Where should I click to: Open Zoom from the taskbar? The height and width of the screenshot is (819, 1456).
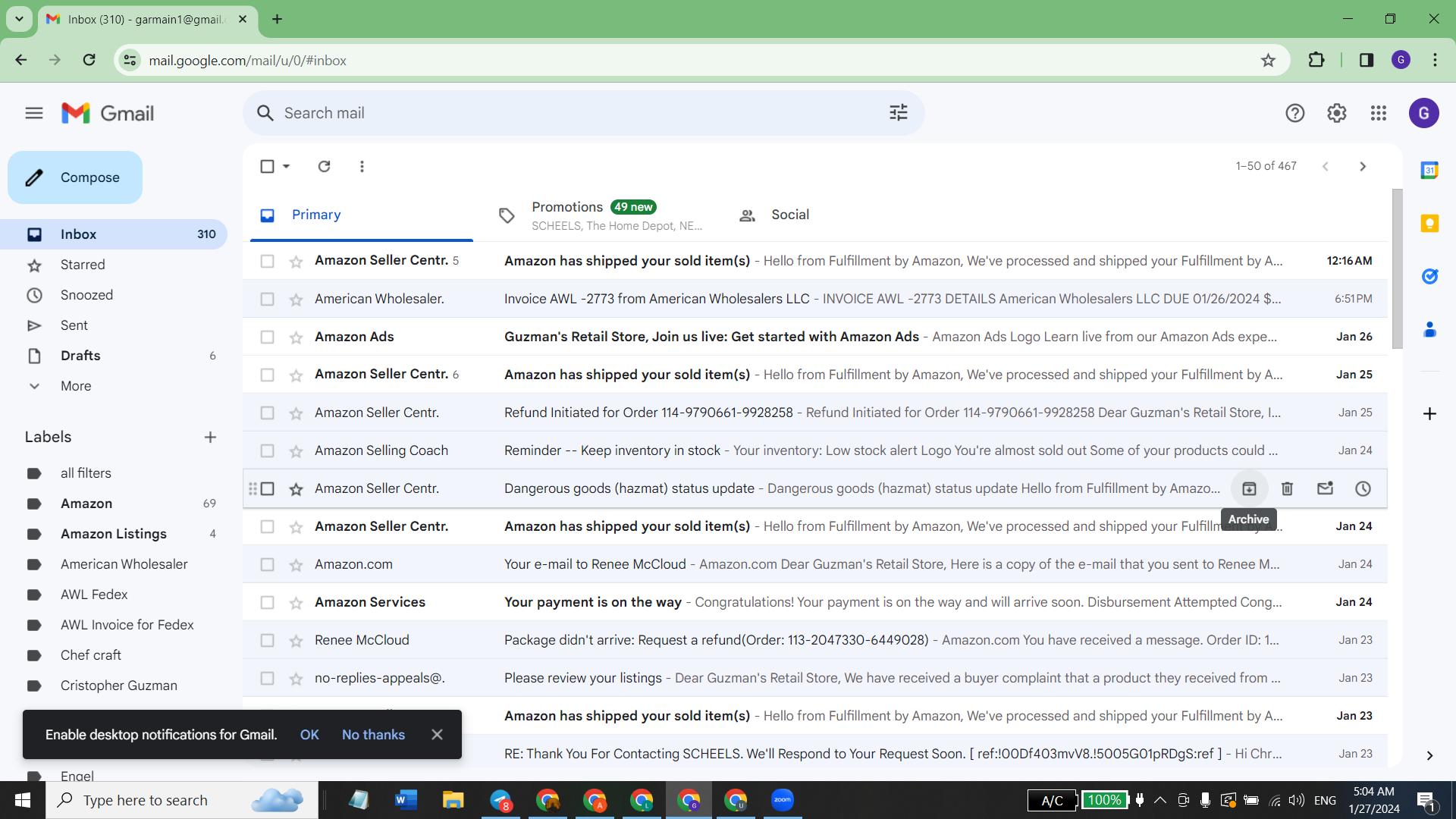pos(782,800)
